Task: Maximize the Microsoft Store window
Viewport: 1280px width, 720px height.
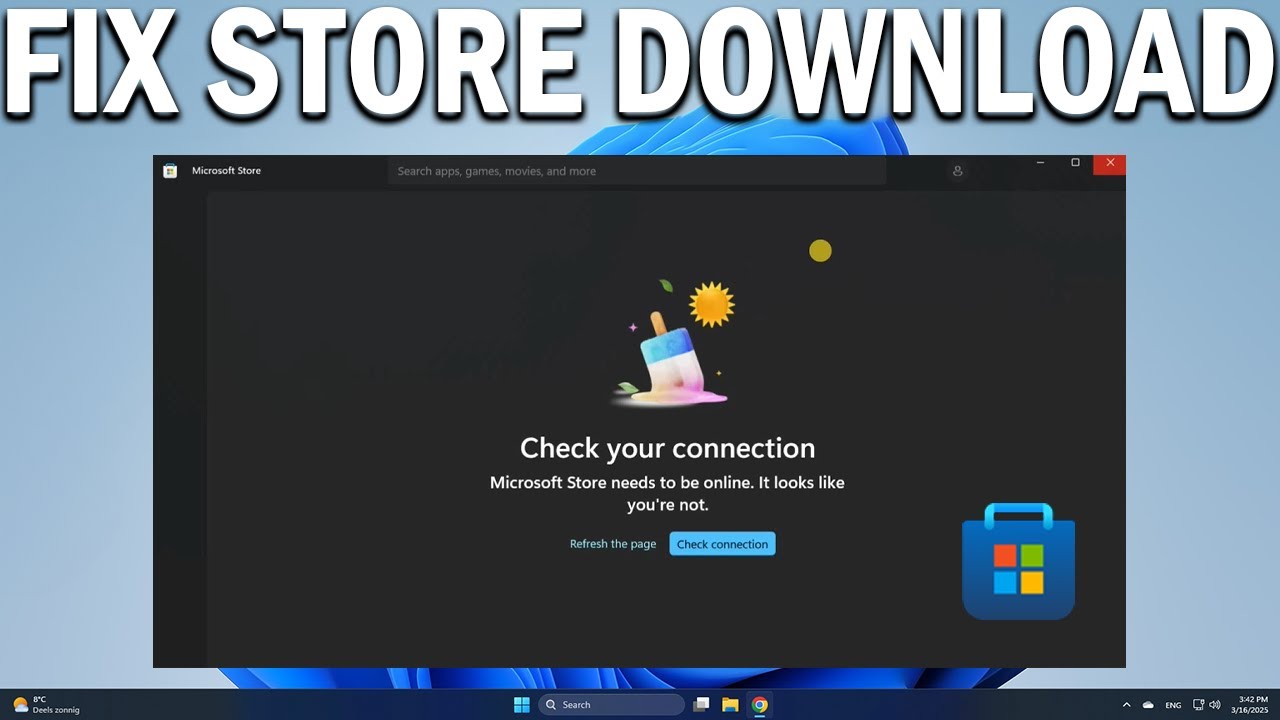Action: [x=1075, y=163]
